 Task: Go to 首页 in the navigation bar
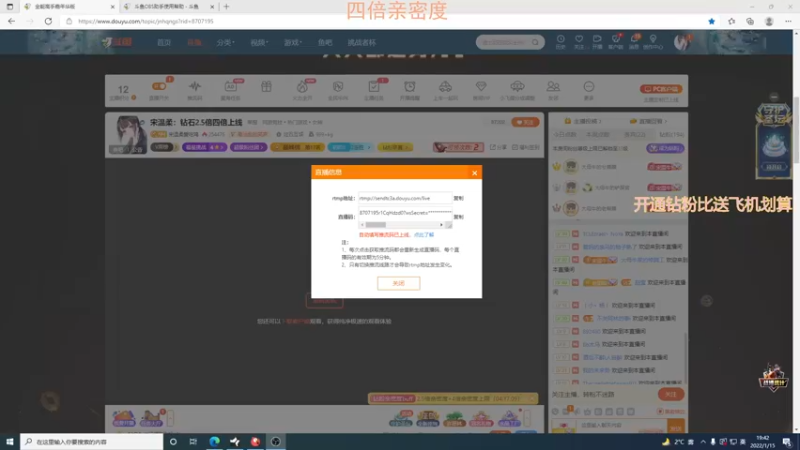point(164,42)
